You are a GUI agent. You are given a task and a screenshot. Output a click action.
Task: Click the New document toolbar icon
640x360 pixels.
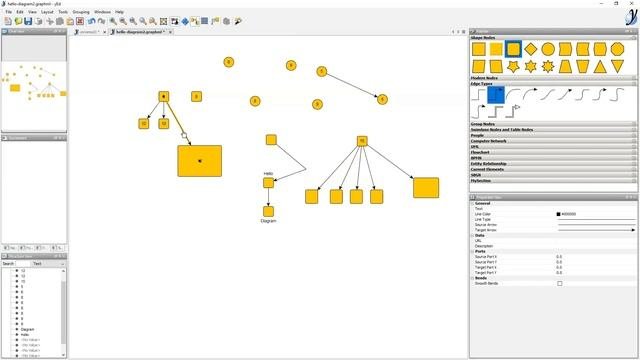point(8,21)
